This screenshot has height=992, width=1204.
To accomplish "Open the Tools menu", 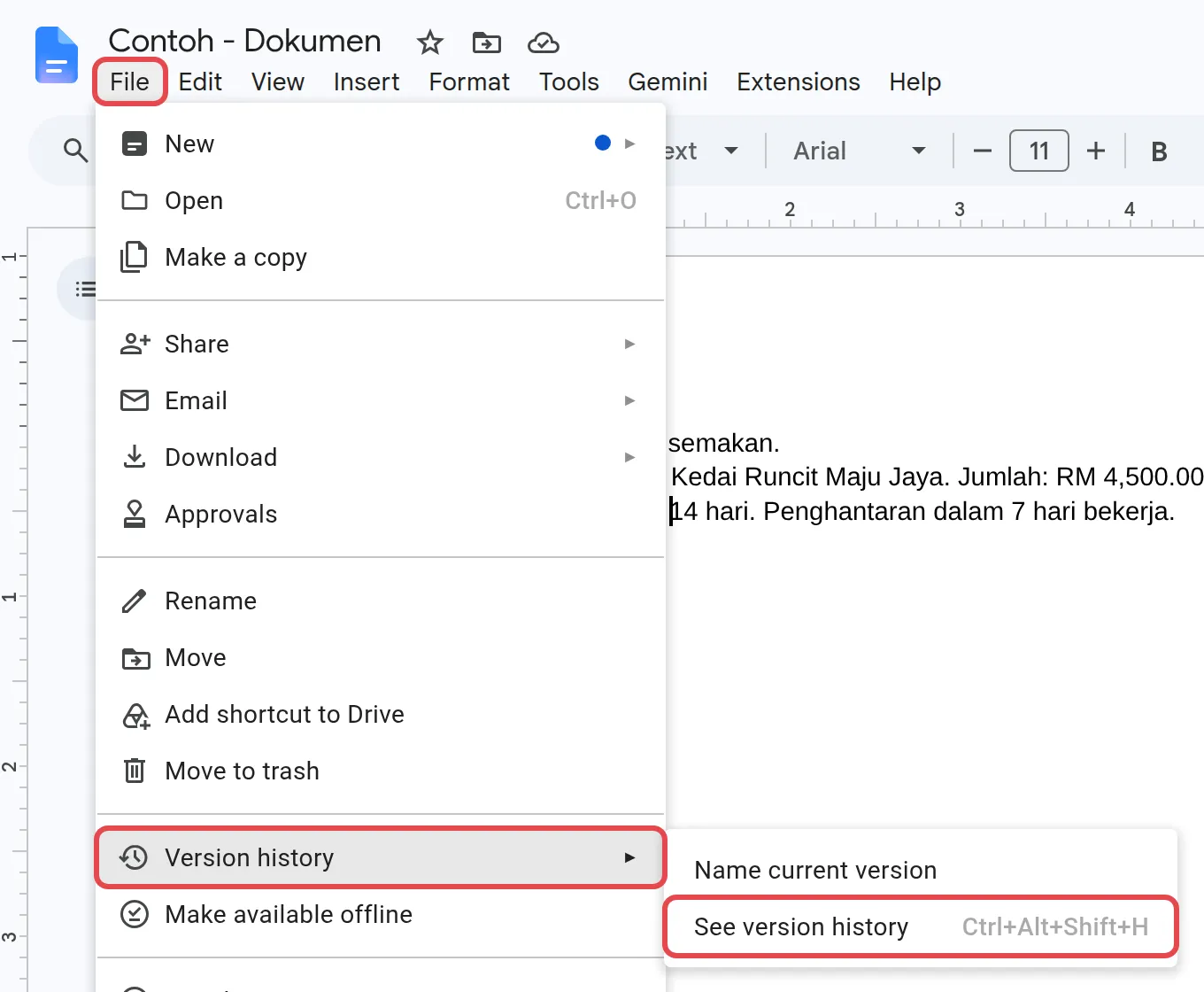I will click(569, 81).
